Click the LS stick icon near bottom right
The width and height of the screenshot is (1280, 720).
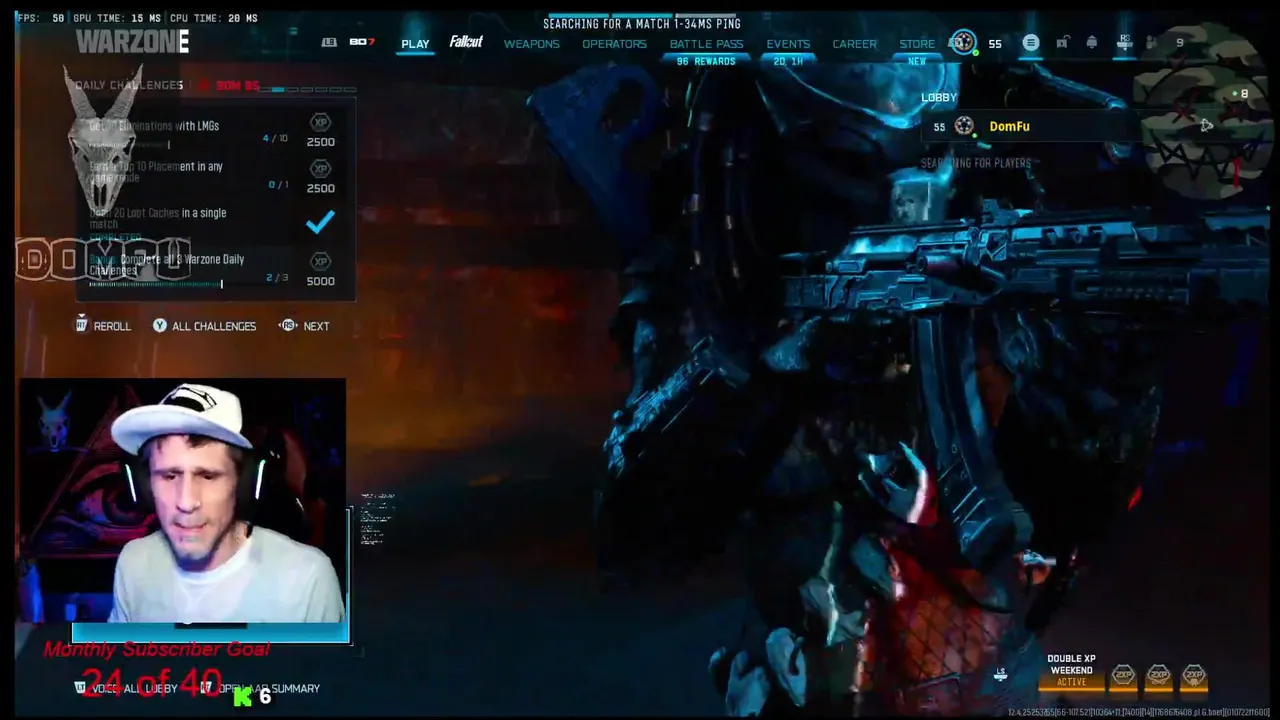click(1000, 674)
